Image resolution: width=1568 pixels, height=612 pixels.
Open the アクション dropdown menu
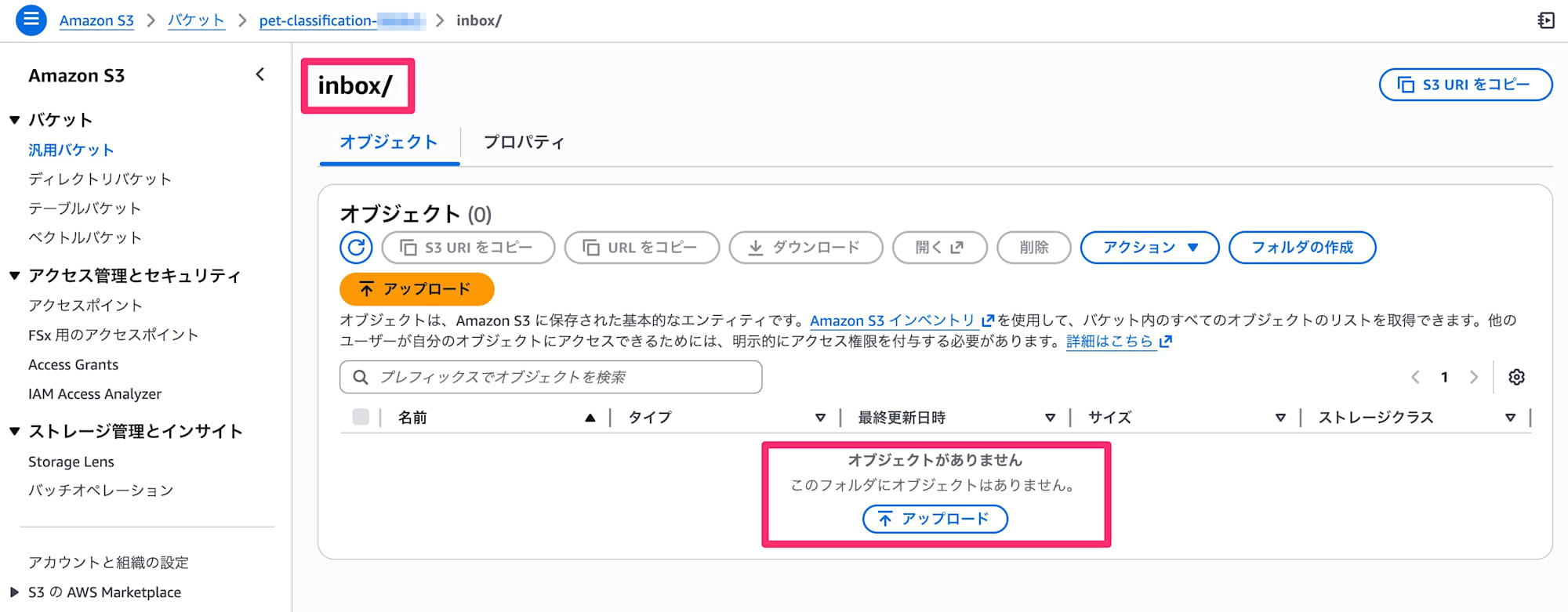click(x=1149, y=248)
